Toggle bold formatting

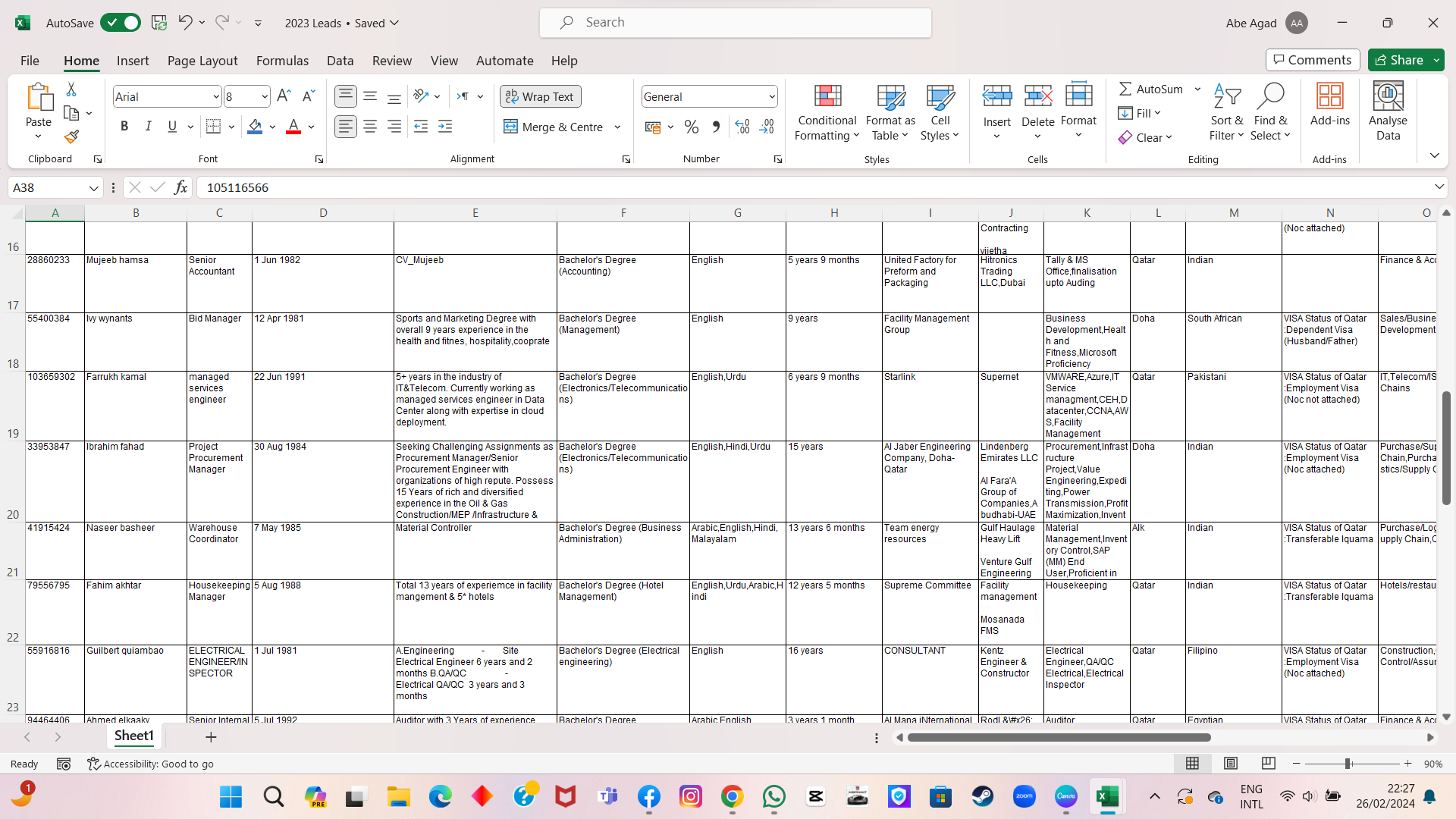[124, 127]
